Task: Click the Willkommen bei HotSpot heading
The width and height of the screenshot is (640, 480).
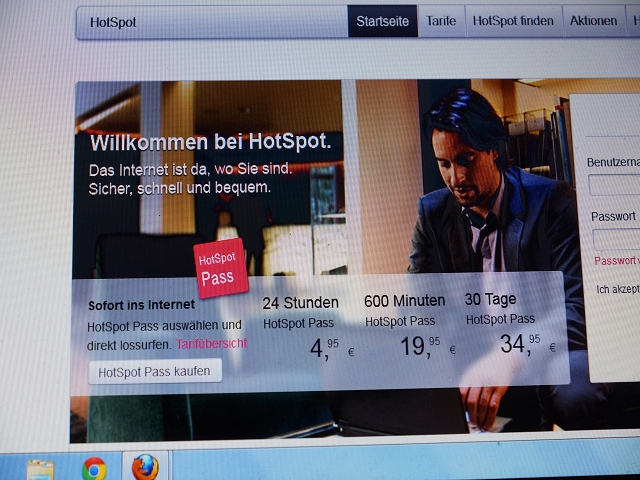Action: click(x=210, y=142)
